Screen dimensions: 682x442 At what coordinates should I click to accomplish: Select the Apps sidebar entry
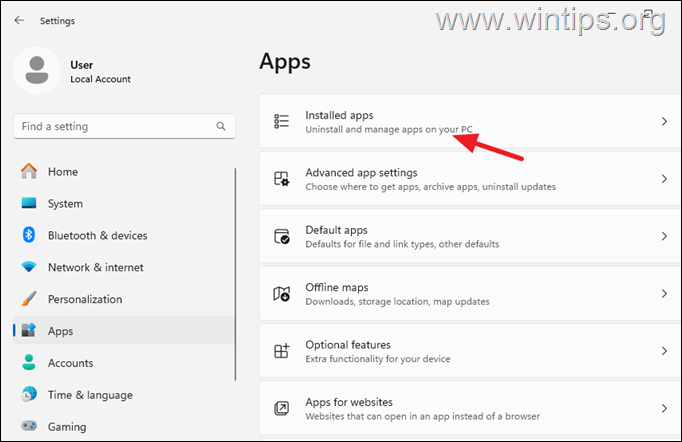124,331
